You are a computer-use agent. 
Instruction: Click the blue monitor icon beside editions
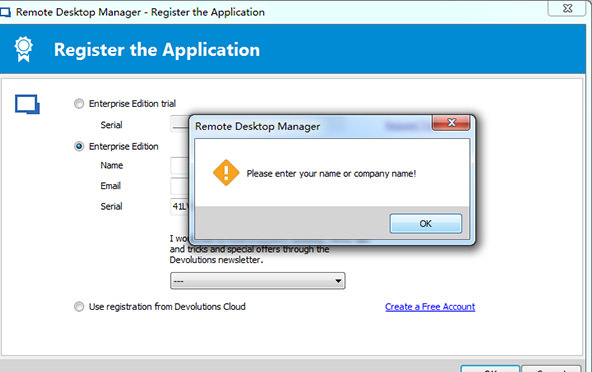[27, 104]
